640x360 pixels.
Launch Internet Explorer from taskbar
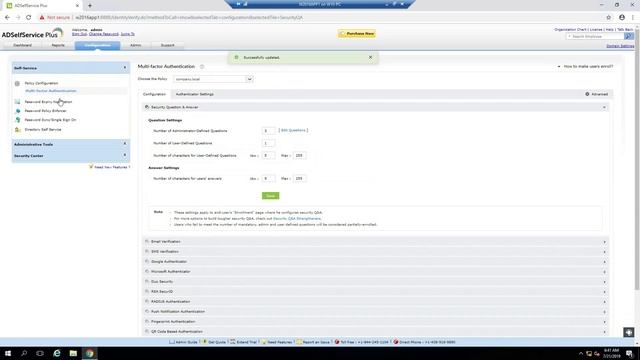click(57, 353)
